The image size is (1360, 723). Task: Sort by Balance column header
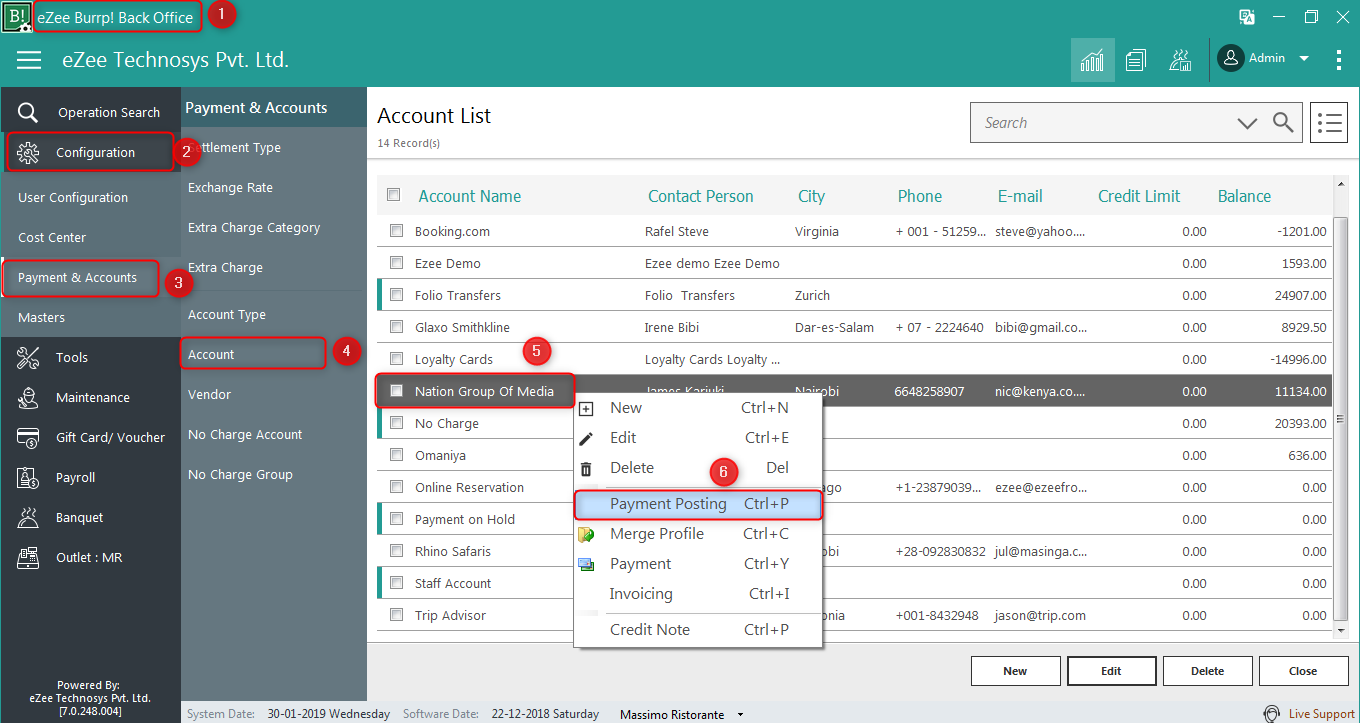(1244, 196)
